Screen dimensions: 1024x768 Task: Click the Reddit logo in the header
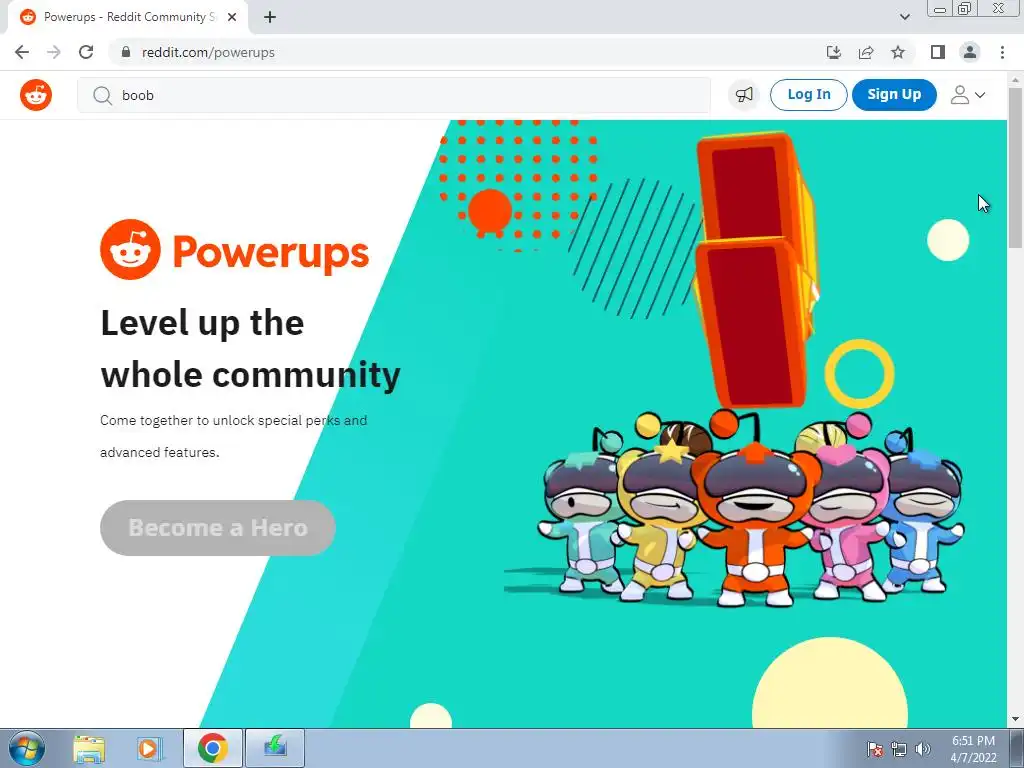click(36, 95)
